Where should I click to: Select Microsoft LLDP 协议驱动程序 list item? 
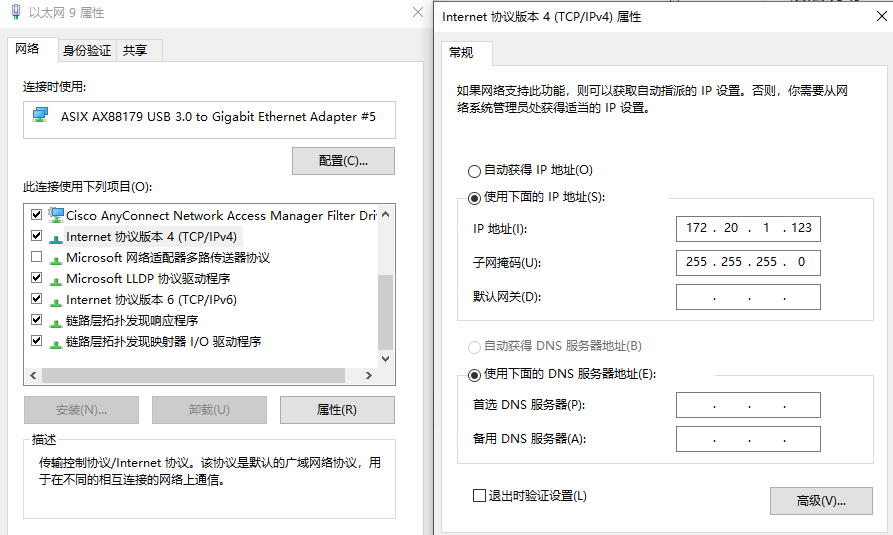[148, 279]
